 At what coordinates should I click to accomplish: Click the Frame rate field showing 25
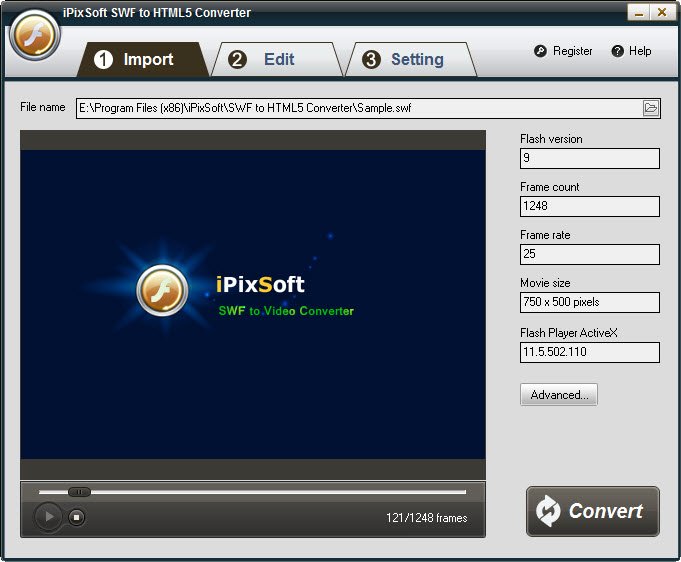coord(589,254)
